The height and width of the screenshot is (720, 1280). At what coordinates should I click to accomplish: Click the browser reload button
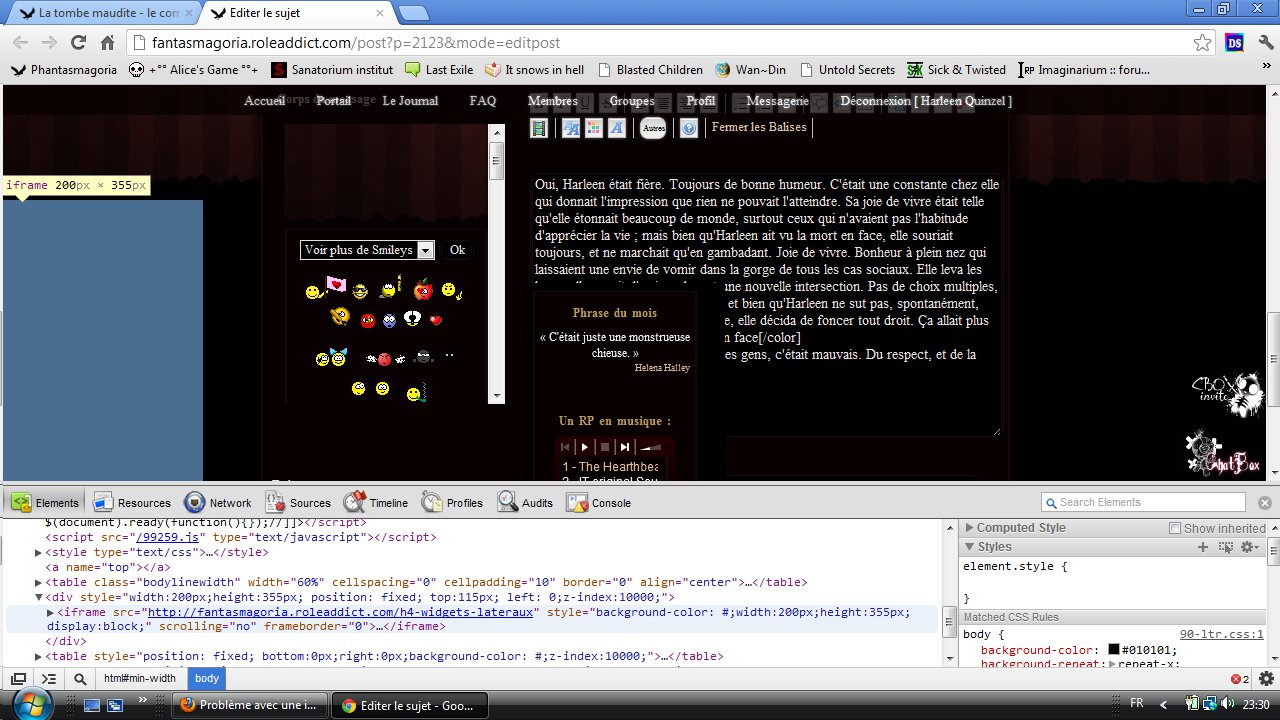pyautogui.click(x=79, y=43)
